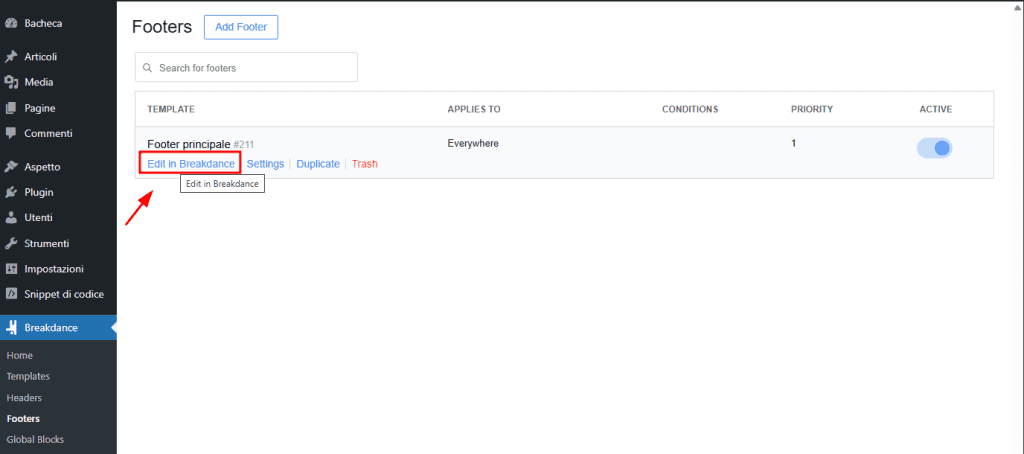Open the Impostazioni menu label

coord(54,268)
